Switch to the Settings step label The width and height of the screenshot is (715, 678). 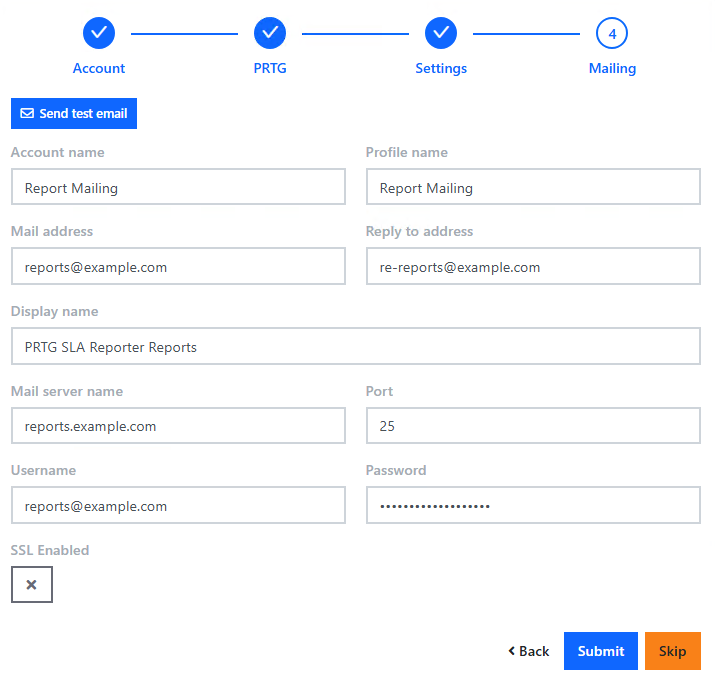[441, 68]
